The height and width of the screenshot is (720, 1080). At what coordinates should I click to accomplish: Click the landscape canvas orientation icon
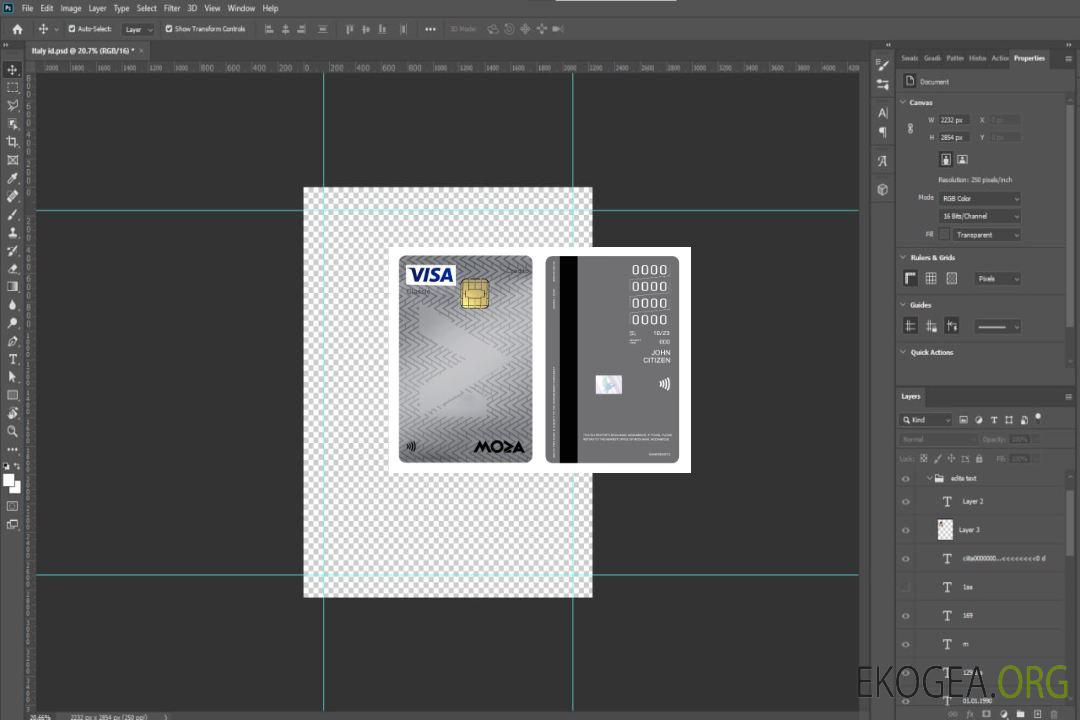click(962, 159)
